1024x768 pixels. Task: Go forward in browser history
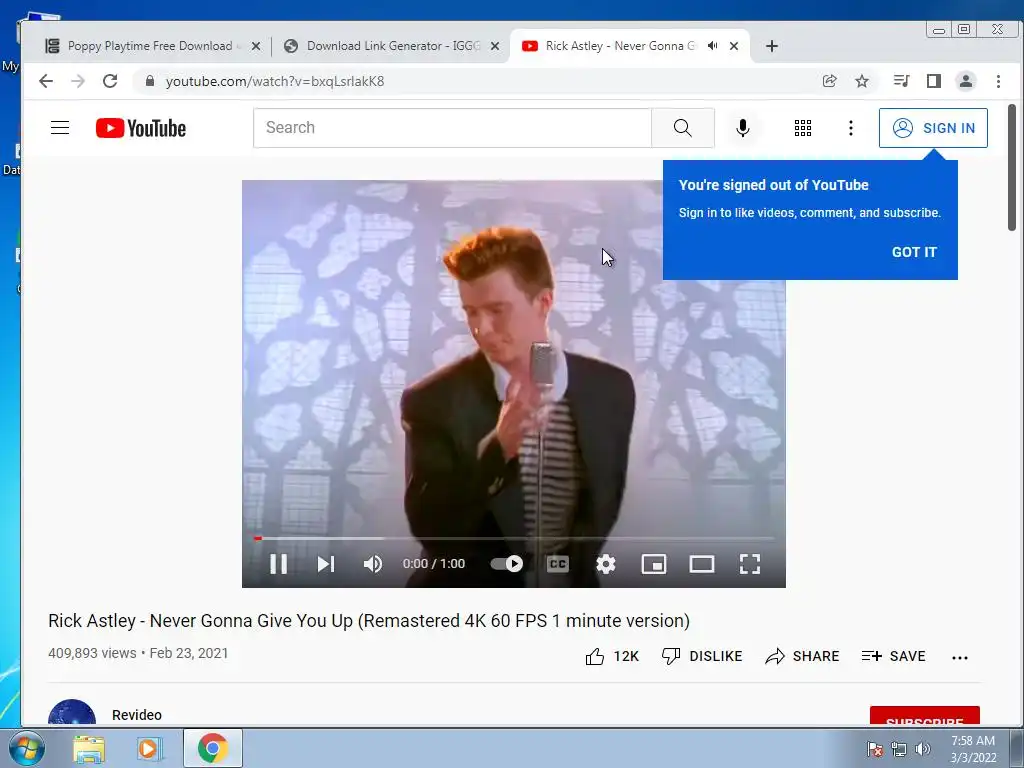coord(78,81)
